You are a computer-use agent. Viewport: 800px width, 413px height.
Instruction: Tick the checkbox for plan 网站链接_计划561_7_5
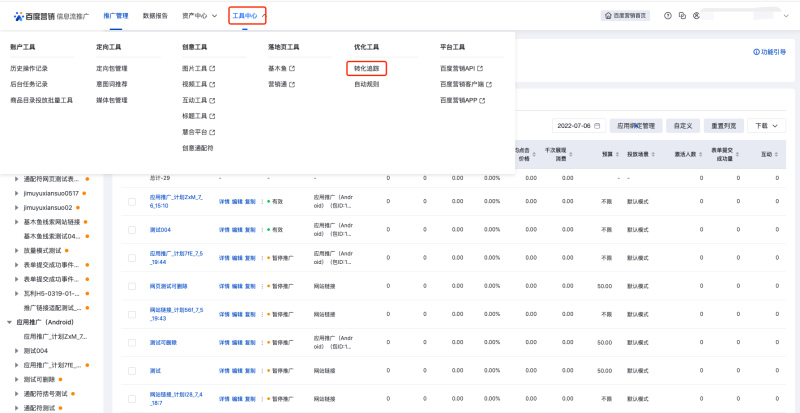coord(132,314)
